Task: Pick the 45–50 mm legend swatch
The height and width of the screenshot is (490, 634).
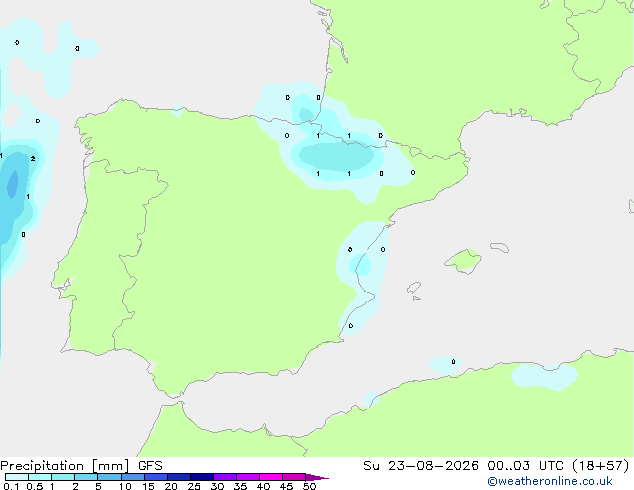Action: click(294, 477)
